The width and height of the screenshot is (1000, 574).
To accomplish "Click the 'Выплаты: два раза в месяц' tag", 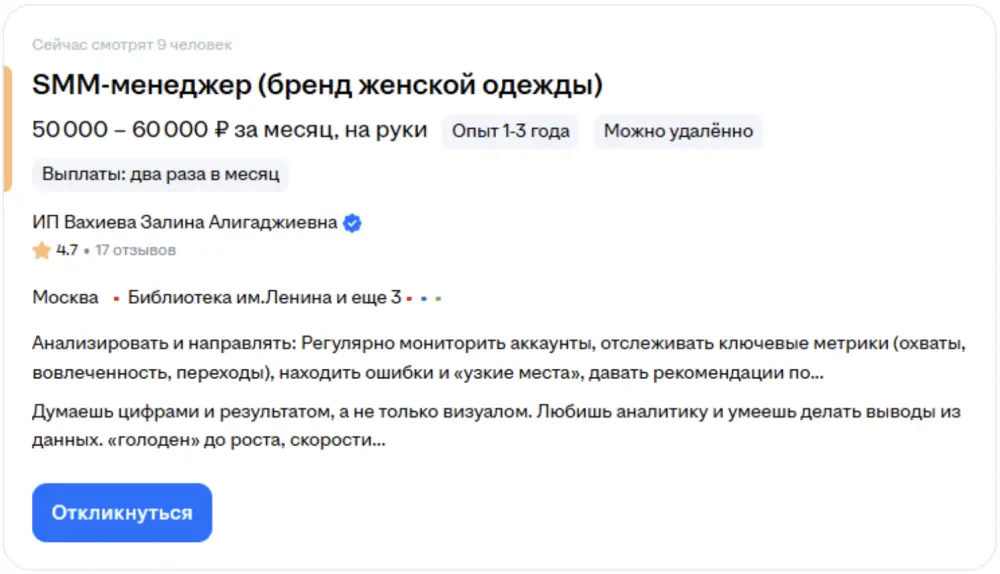I will pyautogui.click(x=160, y=174).
